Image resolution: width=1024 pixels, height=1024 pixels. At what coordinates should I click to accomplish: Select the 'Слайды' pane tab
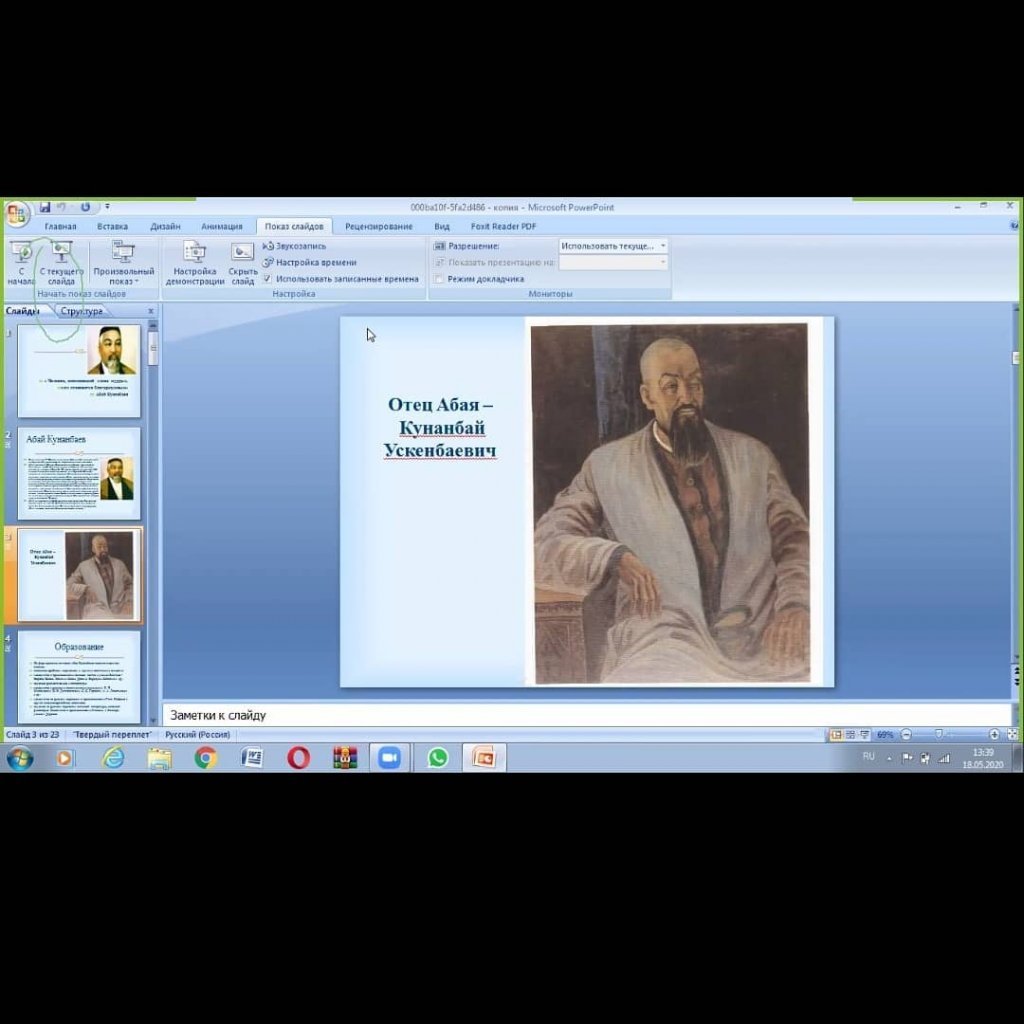click(23, 311)
